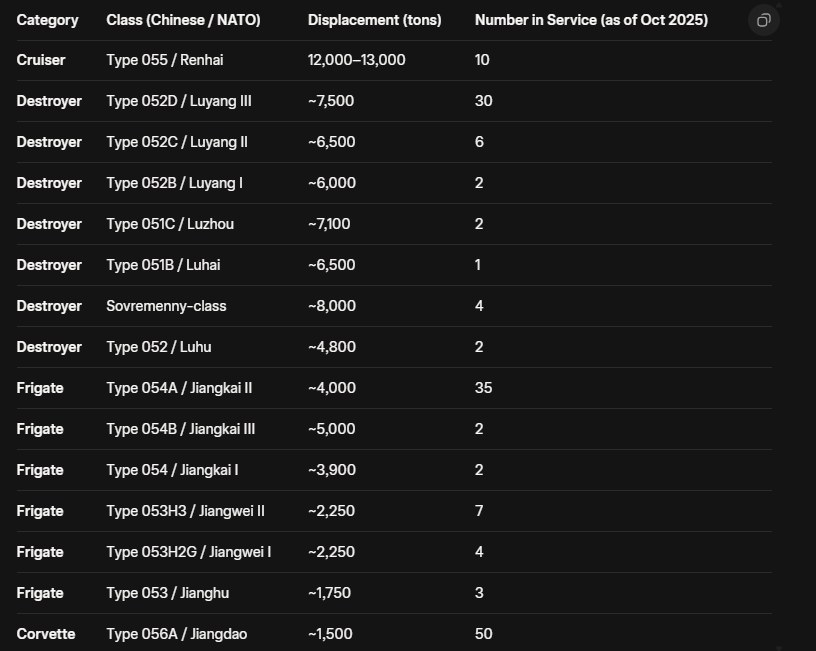The height and width of the screenshot is (651, 816).
Task: Click the 'Sovremenny-class' cell
Action: click(167, 306)
